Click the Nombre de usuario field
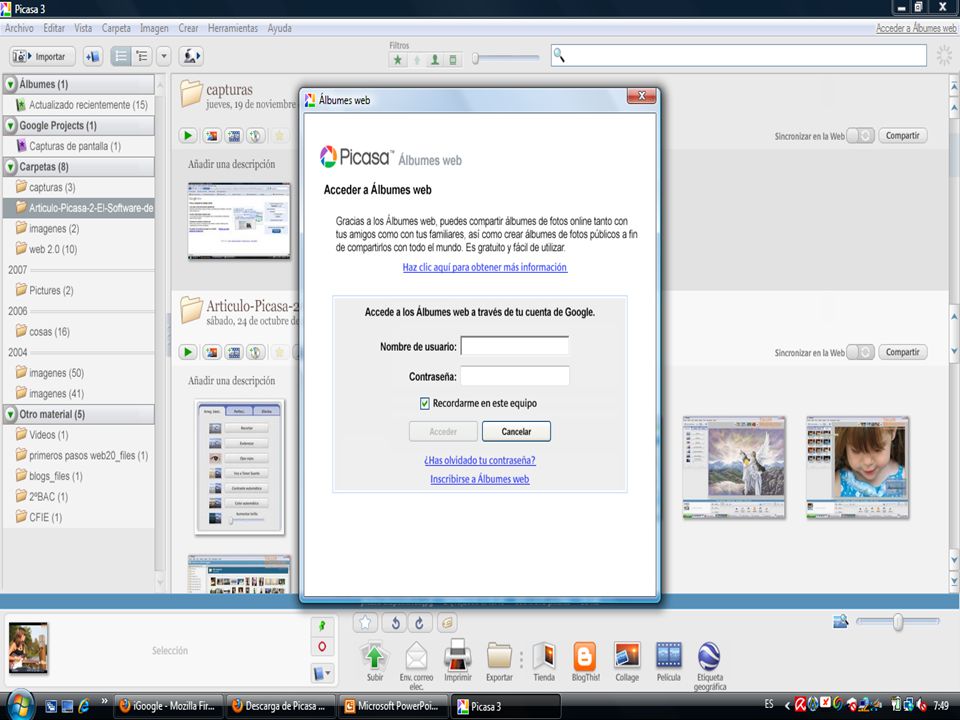This screenshot has height=720, width=960. (515, 346)
